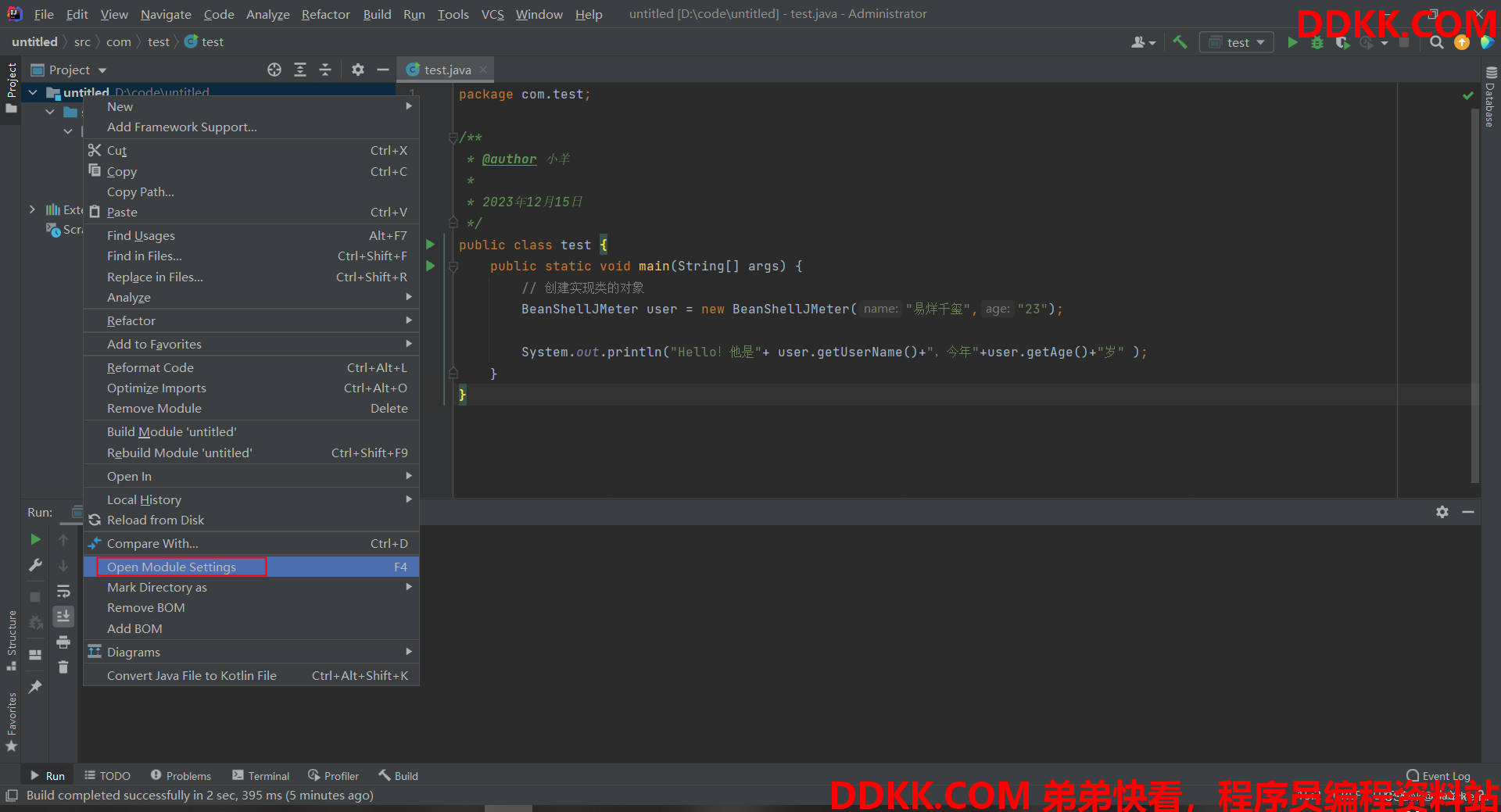This screenshot has width=1501, height=812.
Task: Choose Find Usages
Action: coord(251,235)
